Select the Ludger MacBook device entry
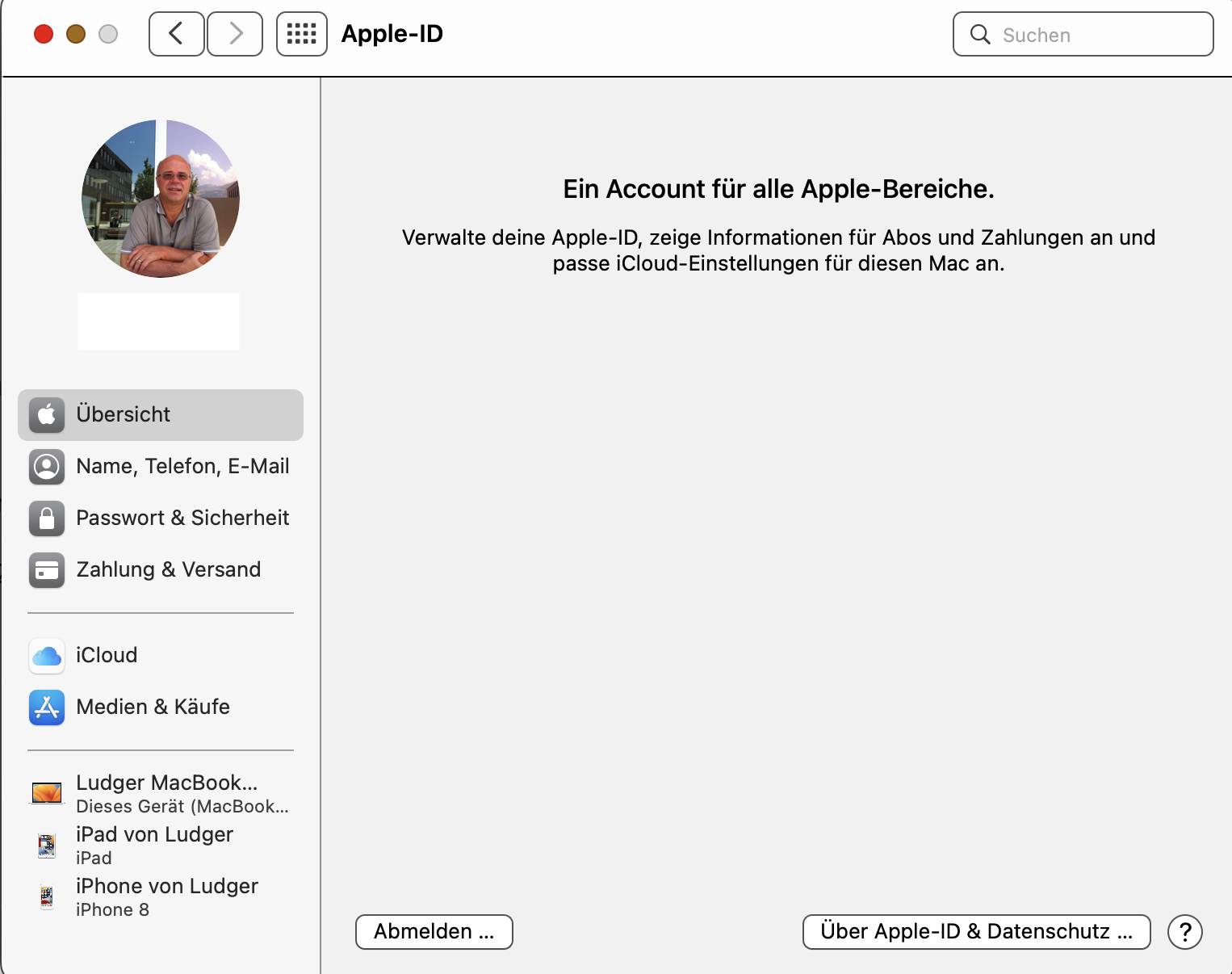 [161, 793]
